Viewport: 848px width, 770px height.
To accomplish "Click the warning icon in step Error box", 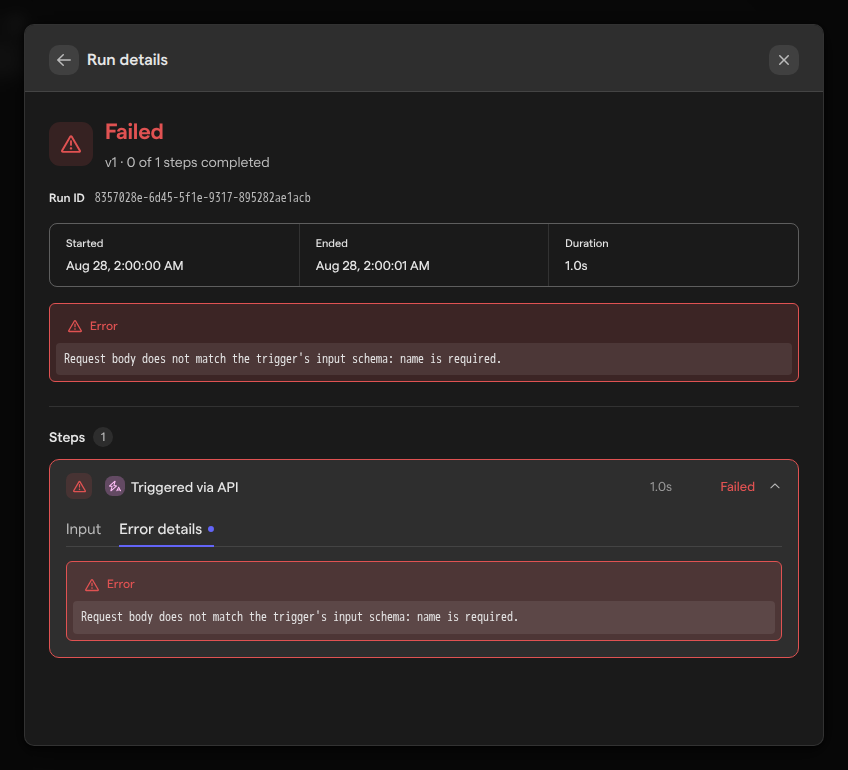I will [92, 585].
